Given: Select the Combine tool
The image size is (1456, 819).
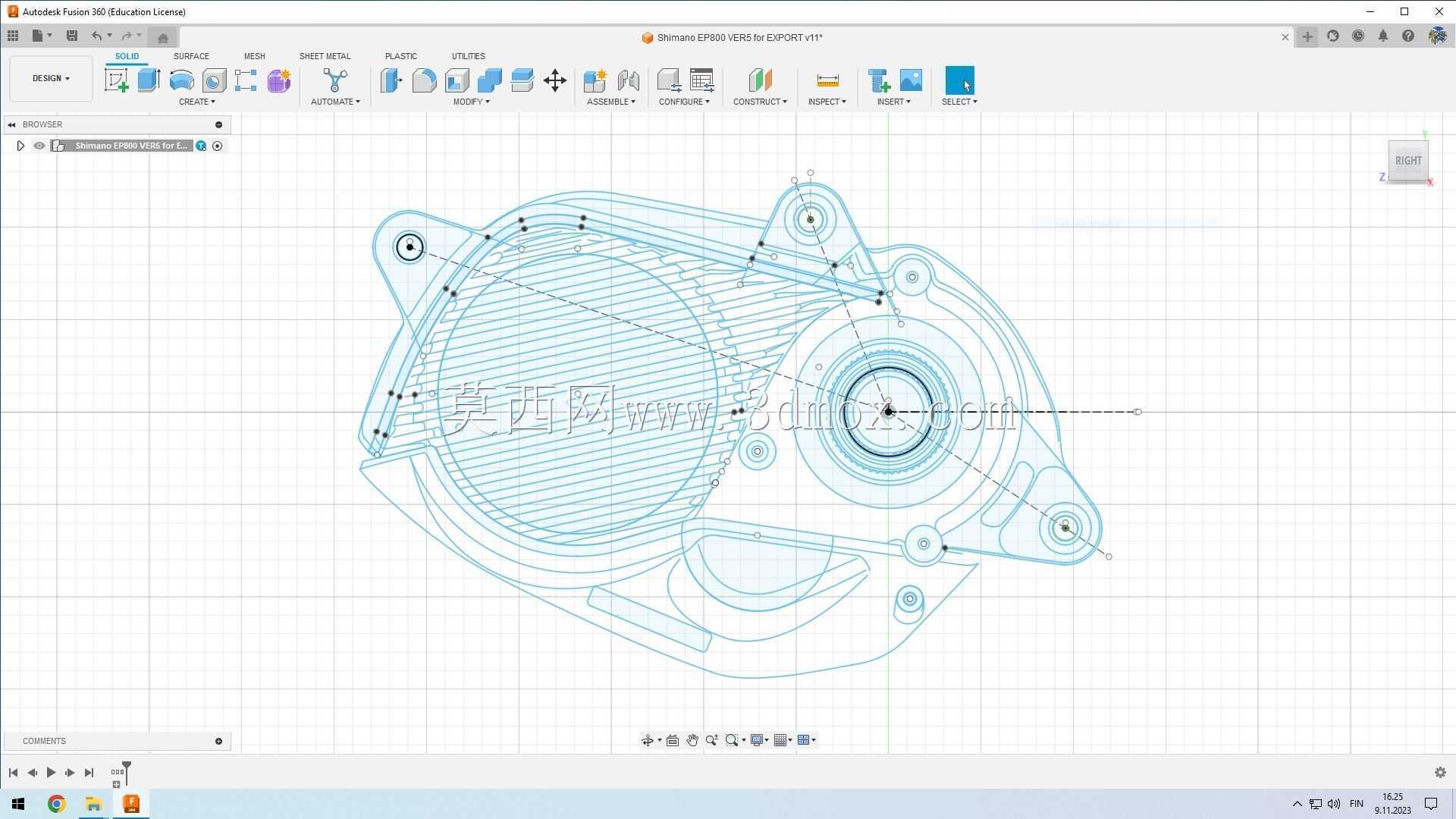Looking at the screenshot, I should (489, 80).
